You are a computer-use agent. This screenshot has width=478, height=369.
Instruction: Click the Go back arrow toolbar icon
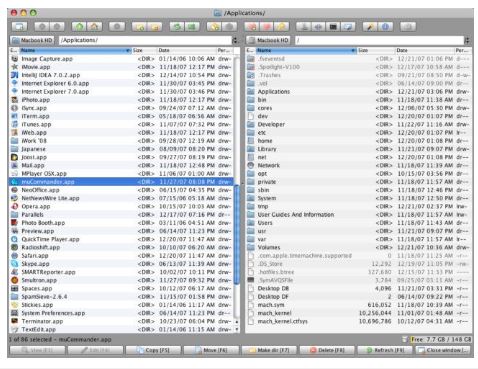click(x=42, y=27)
